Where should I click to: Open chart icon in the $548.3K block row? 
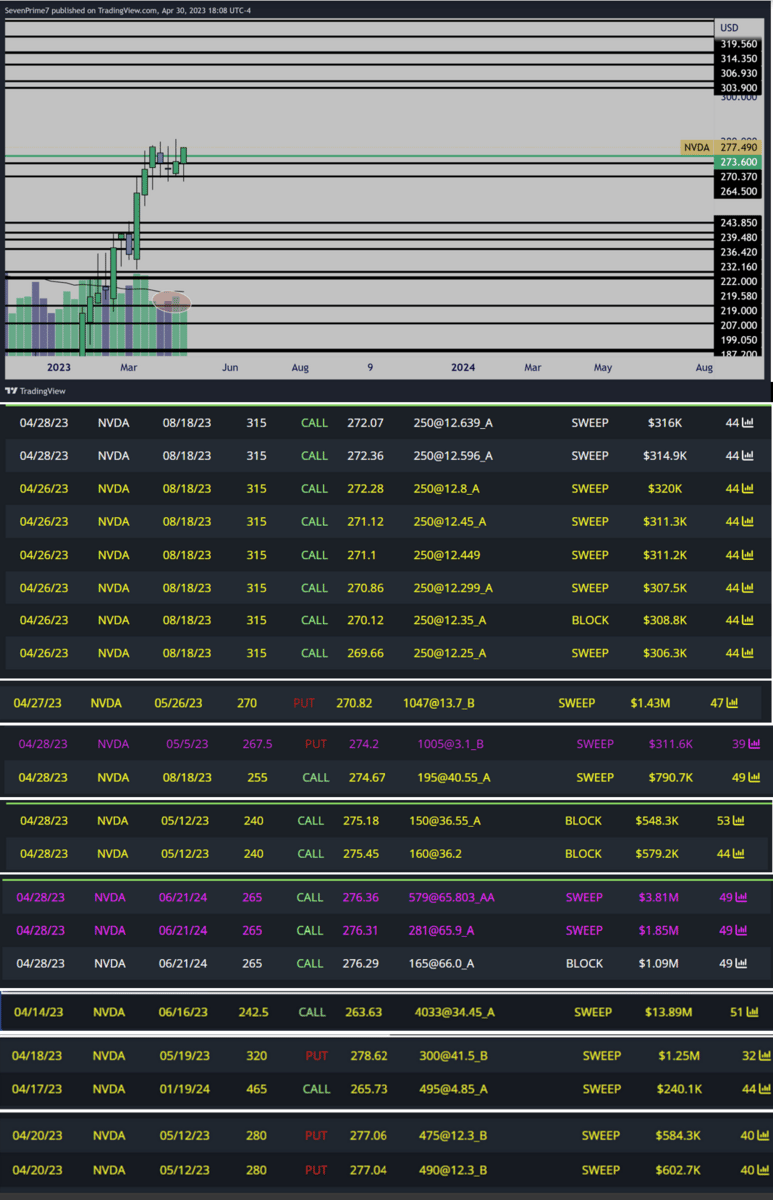[x=739, y=821]
